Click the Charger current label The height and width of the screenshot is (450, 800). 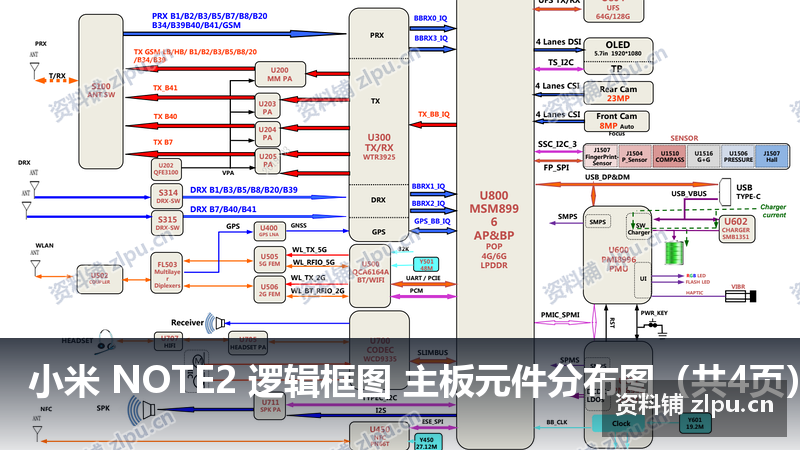[x=773, y=211]
